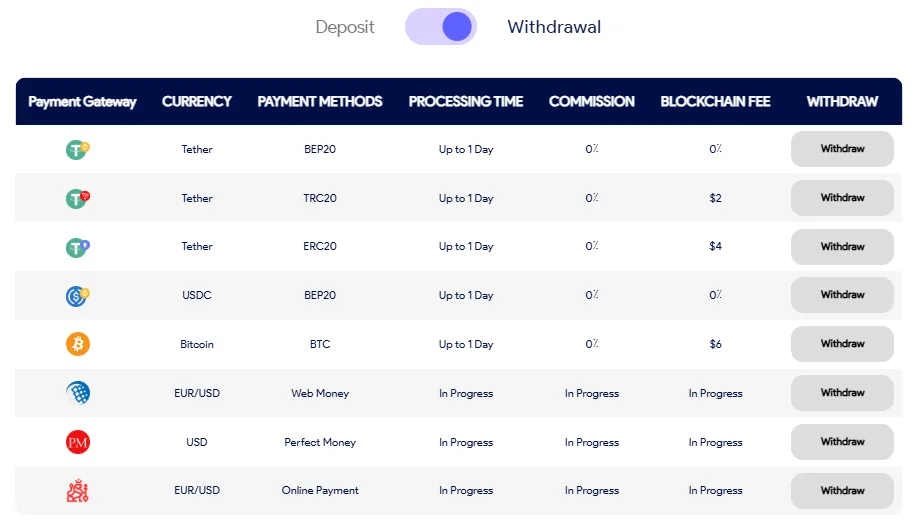This screenshot has height=528, width=921.
Task: Toggle the Deposit/Withdrawal switch
Action: (x=441, y=27)
